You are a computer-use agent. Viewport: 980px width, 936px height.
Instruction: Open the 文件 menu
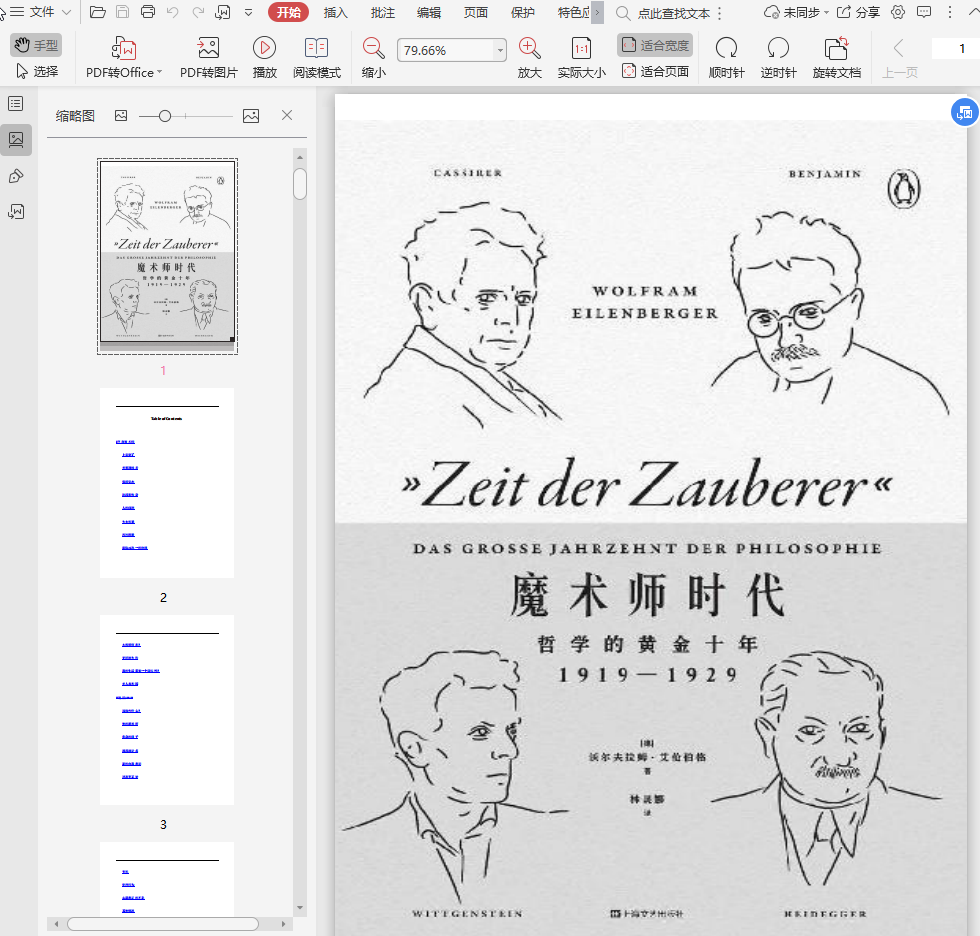tap(41, 12)
